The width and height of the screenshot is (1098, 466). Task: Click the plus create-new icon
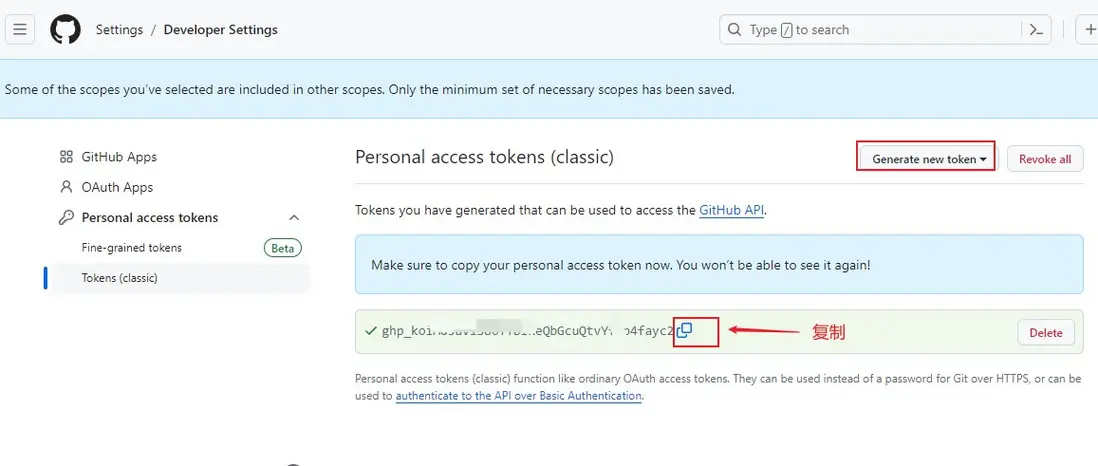tap(1088, 30)
